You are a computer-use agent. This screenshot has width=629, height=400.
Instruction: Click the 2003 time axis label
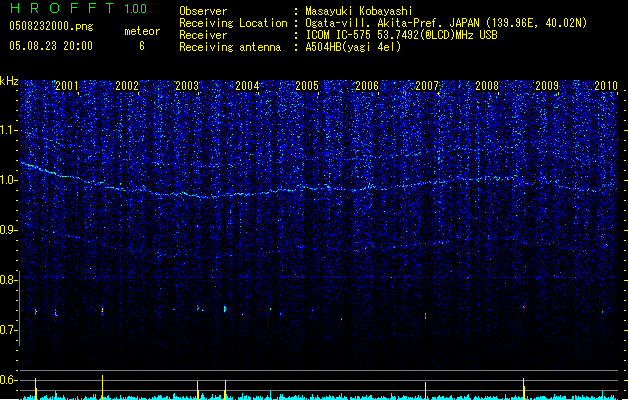(x=187, y=85)
